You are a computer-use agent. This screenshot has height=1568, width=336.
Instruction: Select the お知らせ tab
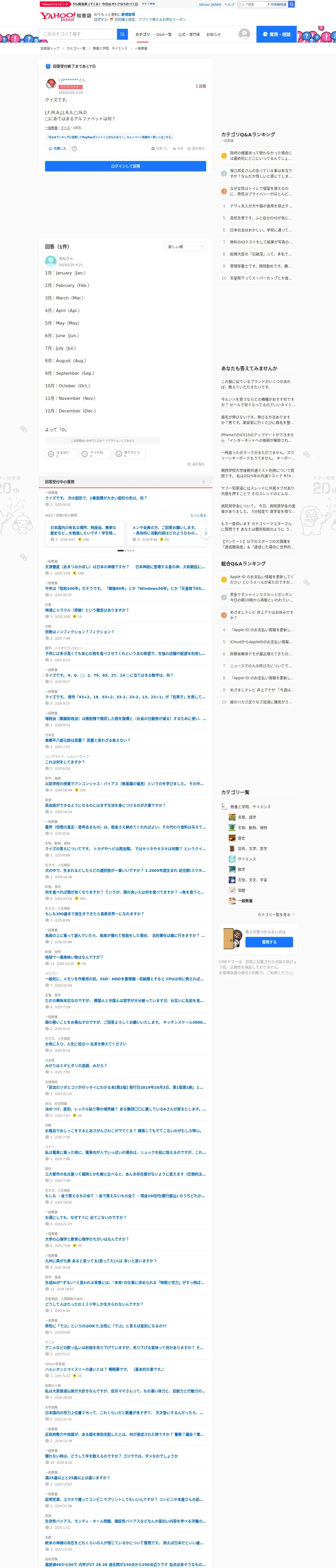click(214, 35)
